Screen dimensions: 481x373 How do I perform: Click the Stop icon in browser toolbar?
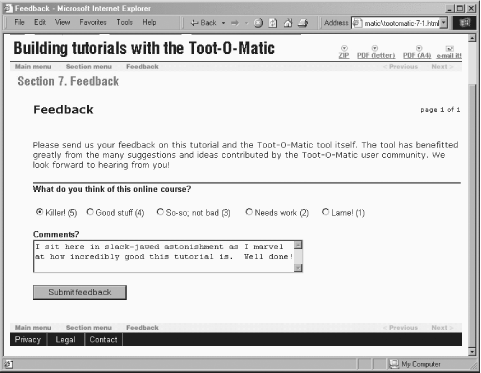point(258,23)
